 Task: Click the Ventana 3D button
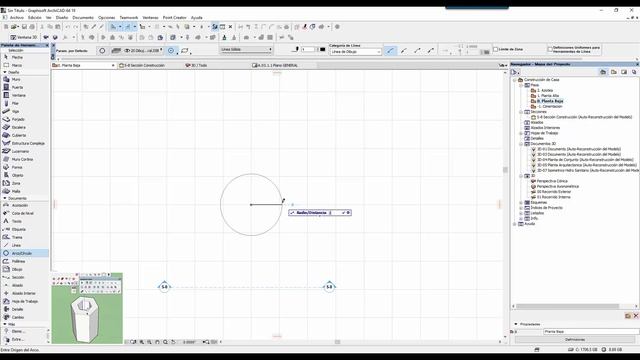point(24,37)
